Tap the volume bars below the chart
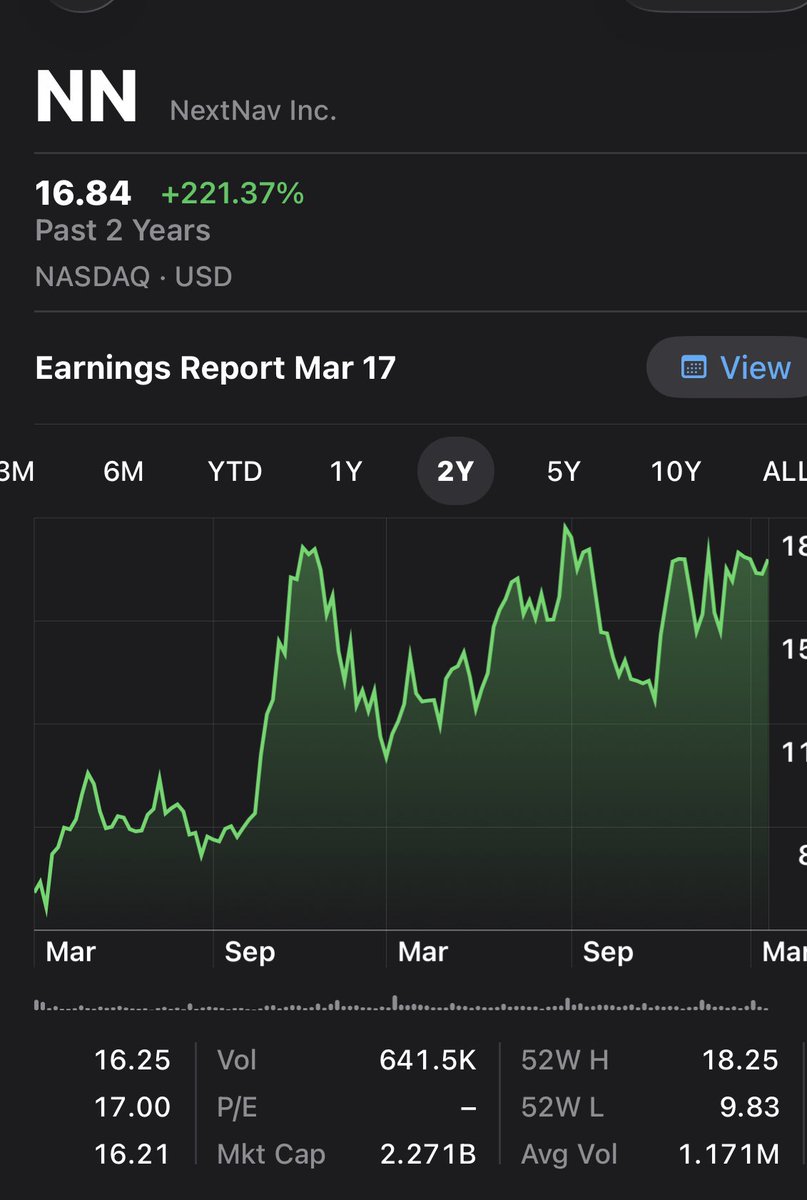 [x=401, y=1003]
